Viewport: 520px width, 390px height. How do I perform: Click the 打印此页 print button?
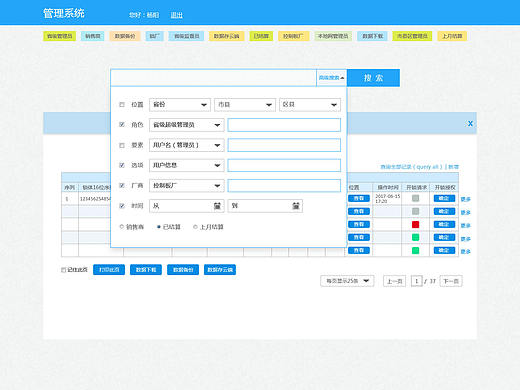[109, 270]
